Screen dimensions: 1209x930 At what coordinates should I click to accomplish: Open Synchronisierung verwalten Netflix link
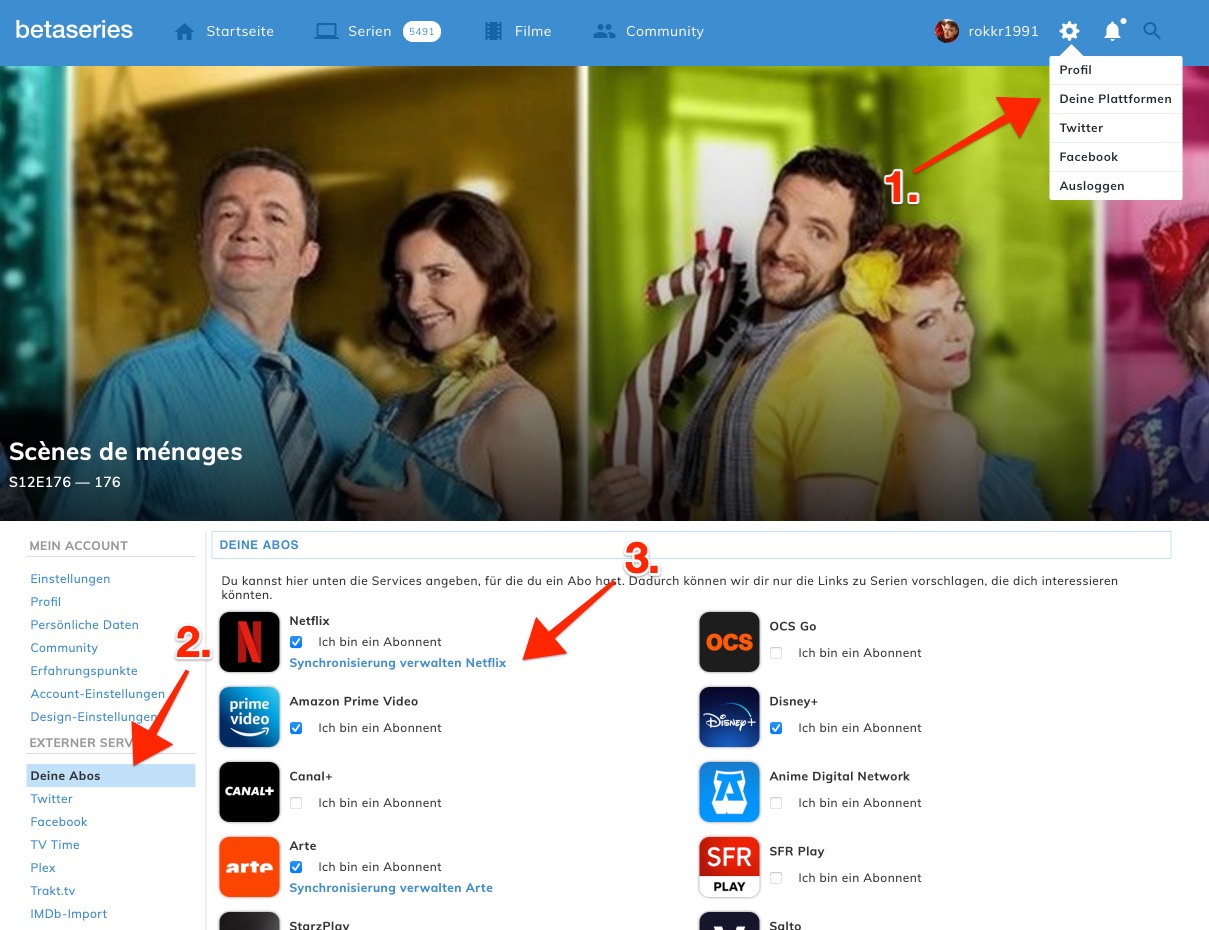[397, 663]
